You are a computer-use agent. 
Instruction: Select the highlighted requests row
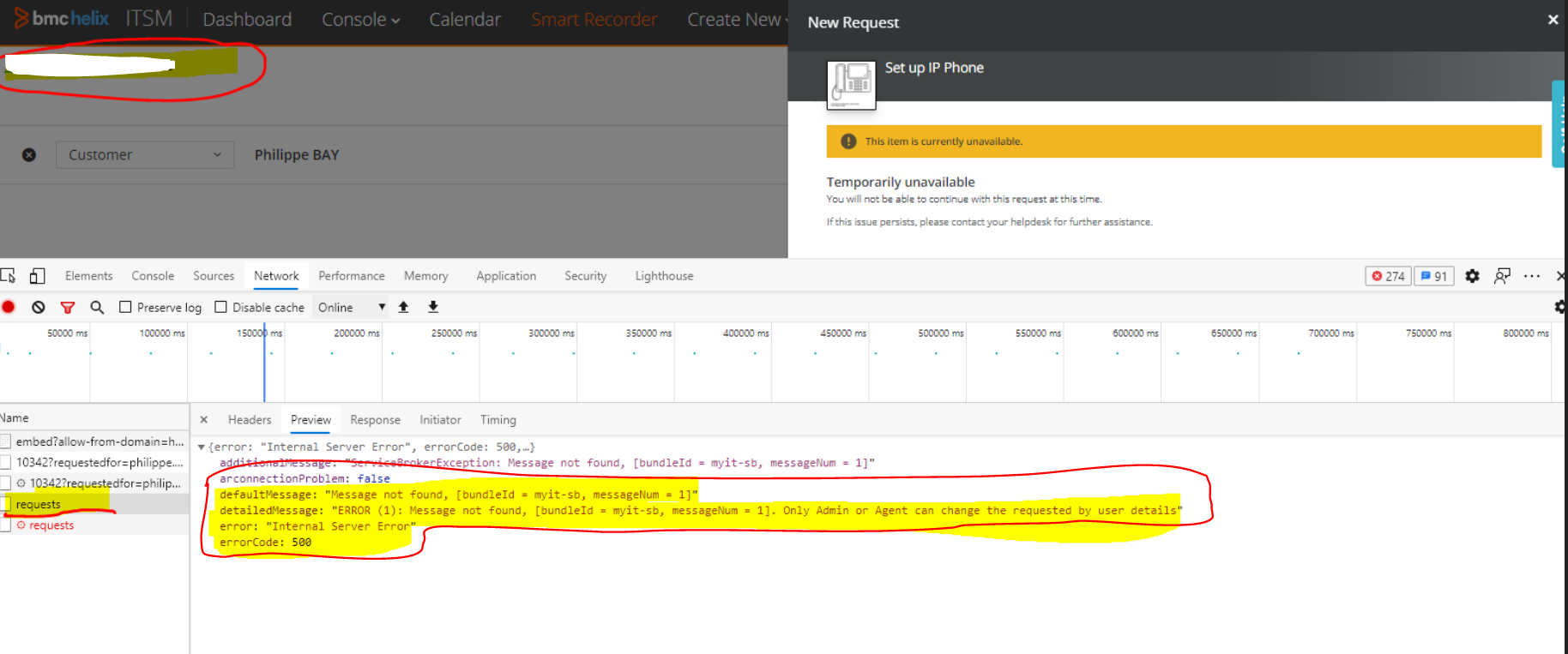coord(94,505)
